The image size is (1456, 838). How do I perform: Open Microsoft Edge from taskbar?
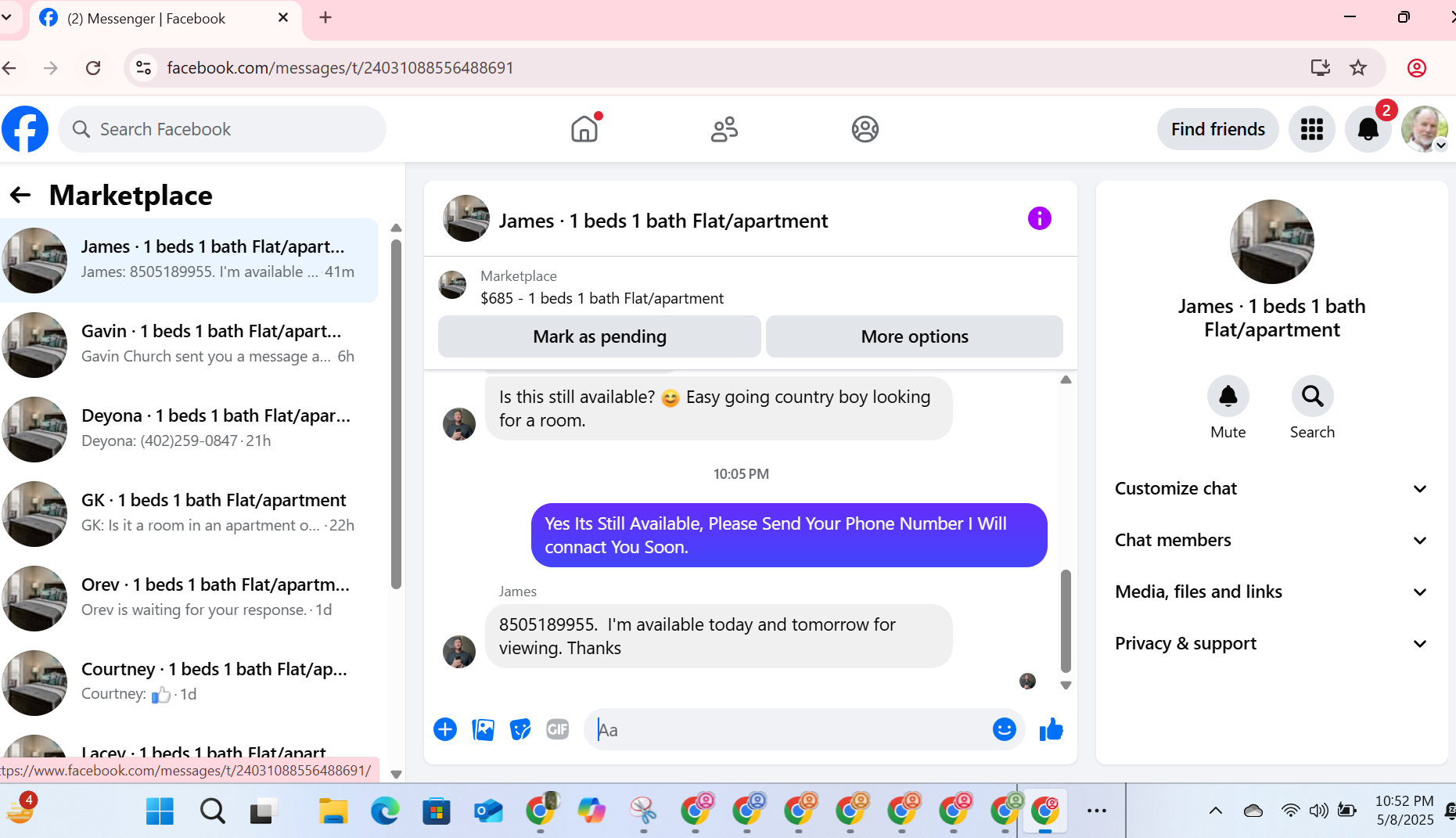tap(385, 811)
